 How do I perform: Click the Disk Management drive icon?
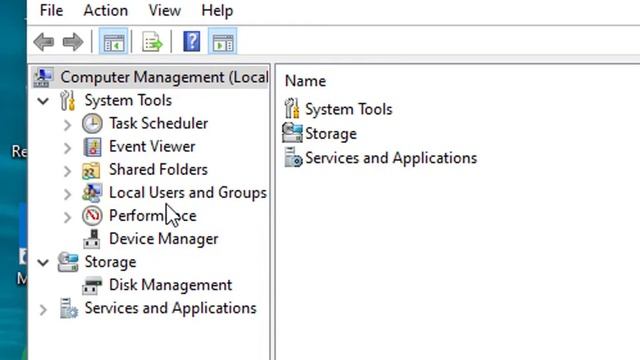(x=92, y=285)
